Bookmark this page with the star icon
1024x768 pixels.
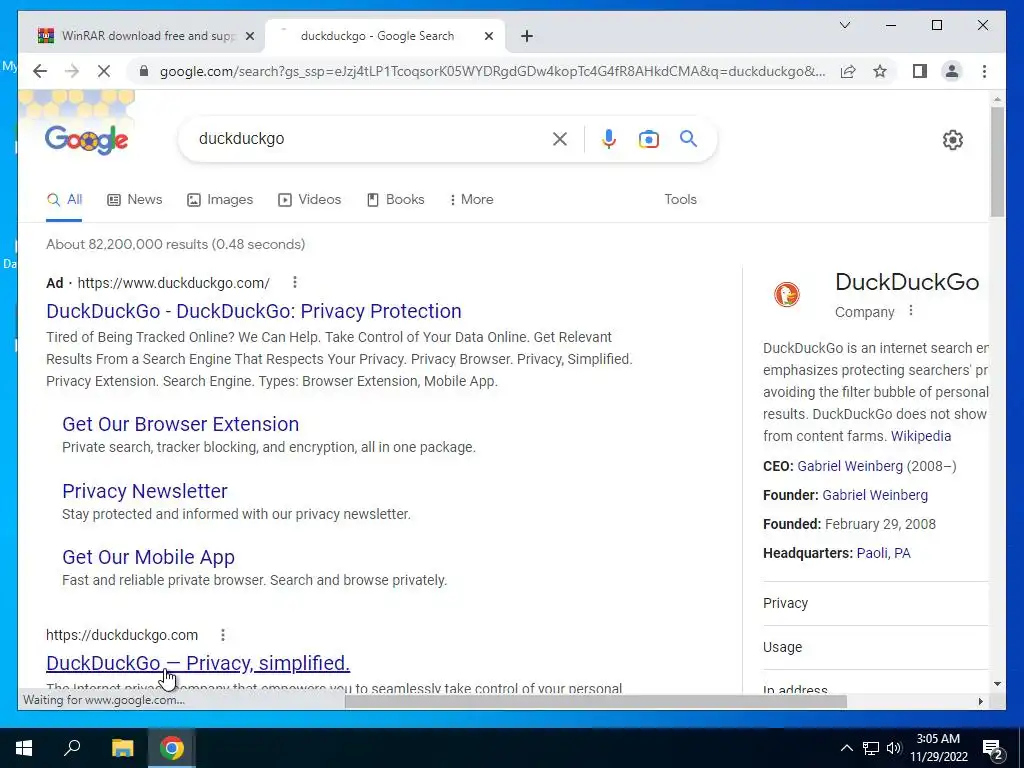(x=880, y=71)
